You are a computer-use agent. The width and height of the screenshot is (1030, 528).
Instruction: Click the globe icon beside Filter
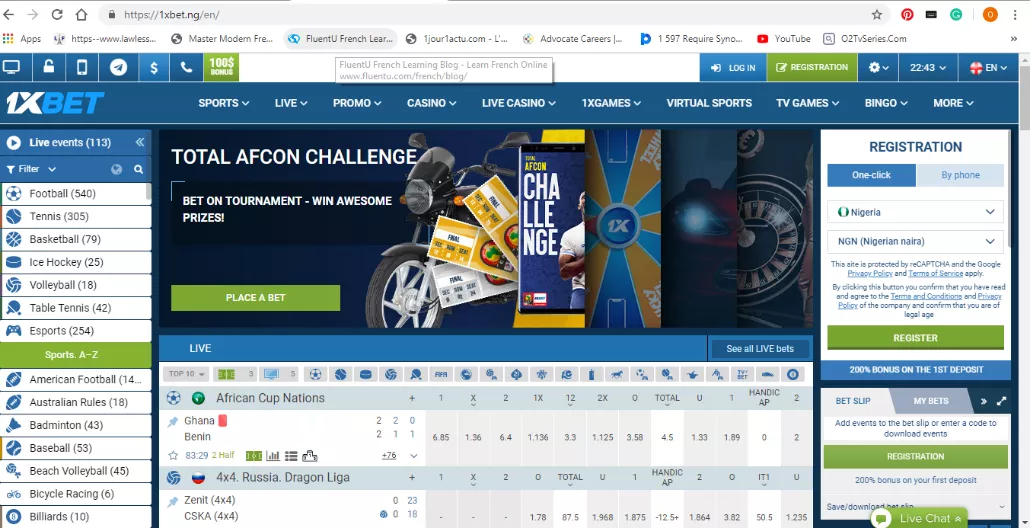[116, 169]
